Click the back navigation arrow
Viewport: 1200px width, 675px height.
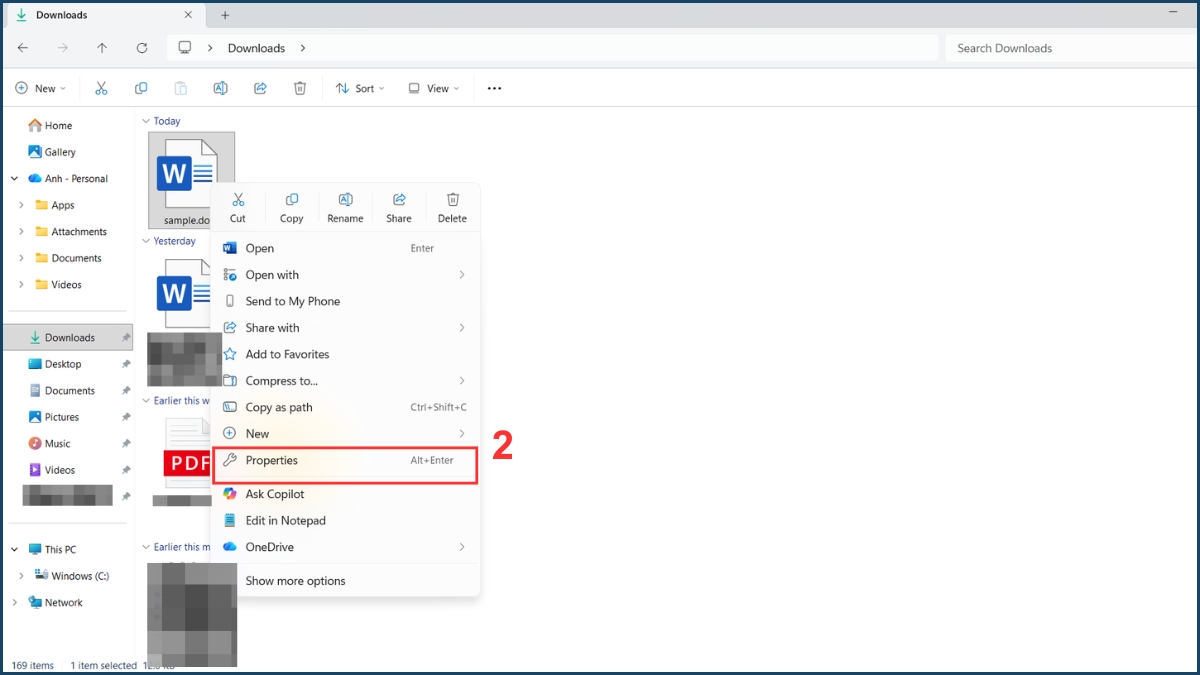click(22, 47)
